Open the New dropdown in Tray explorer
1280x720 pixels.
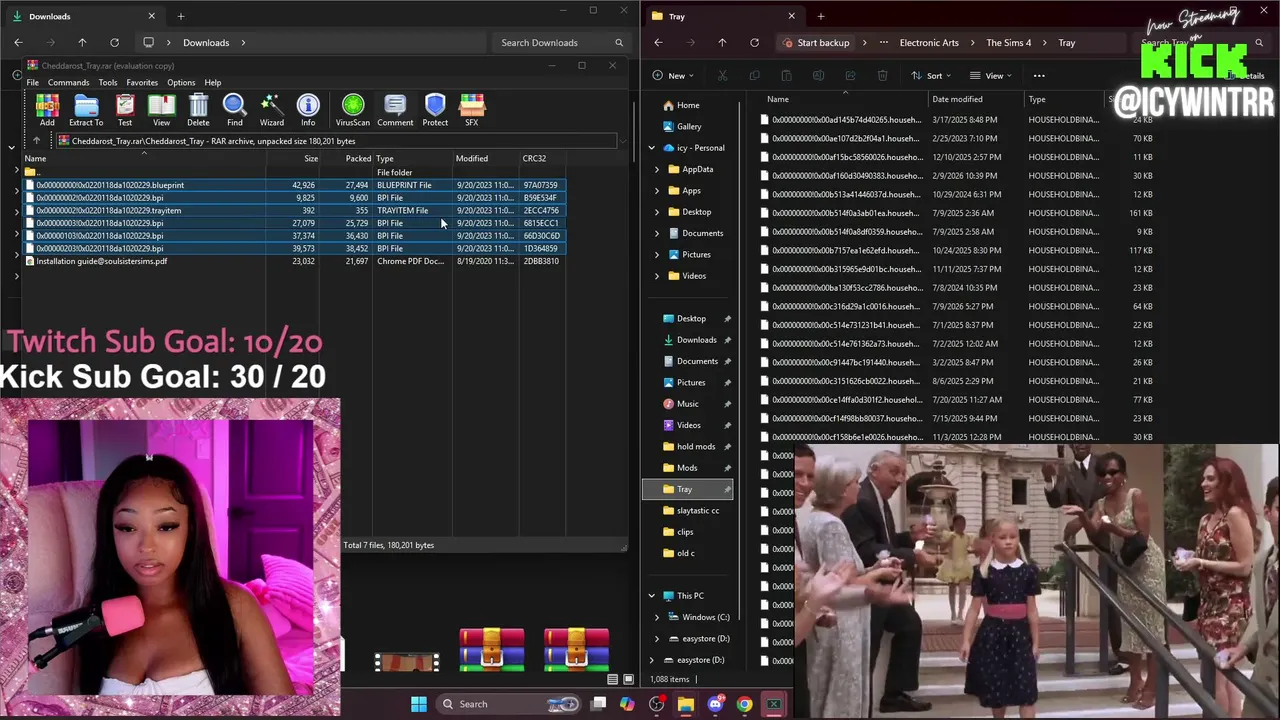[x=673, y=76]
